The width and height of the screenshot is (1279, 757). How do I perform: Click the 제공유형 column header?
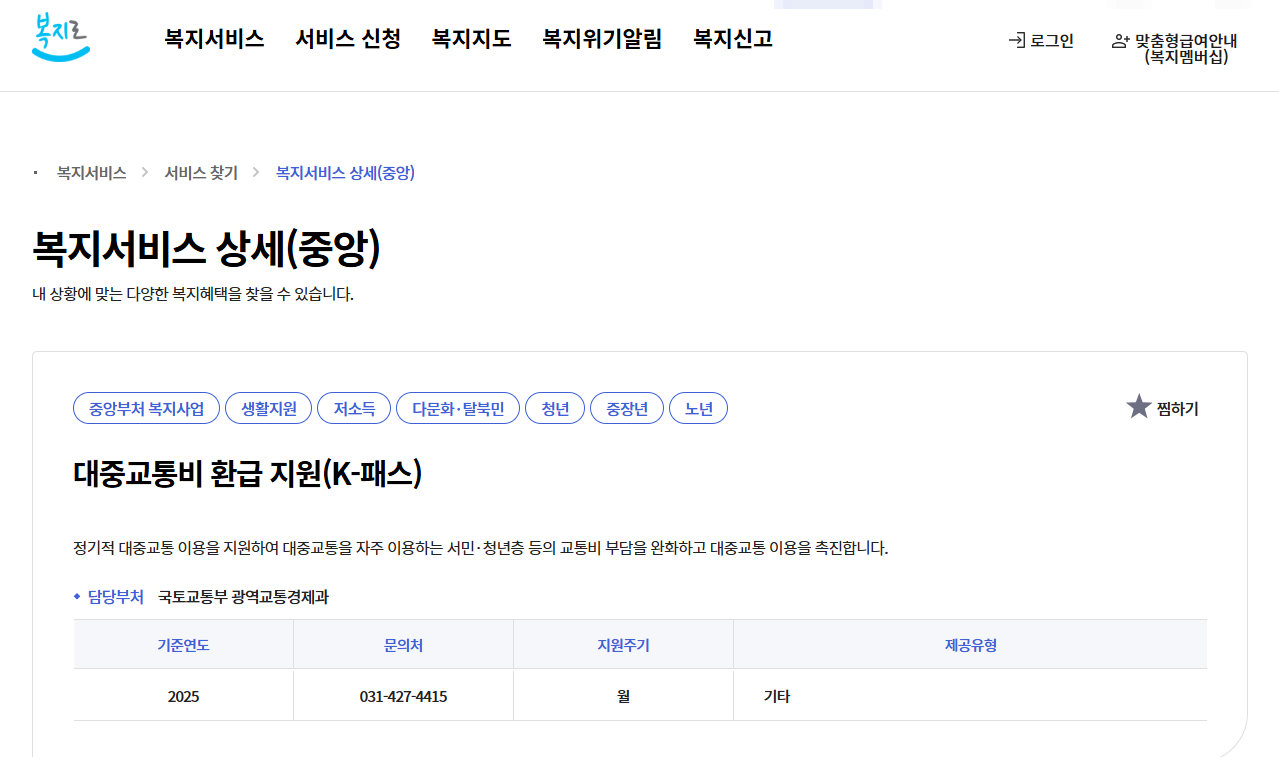[x=970, y=645]
